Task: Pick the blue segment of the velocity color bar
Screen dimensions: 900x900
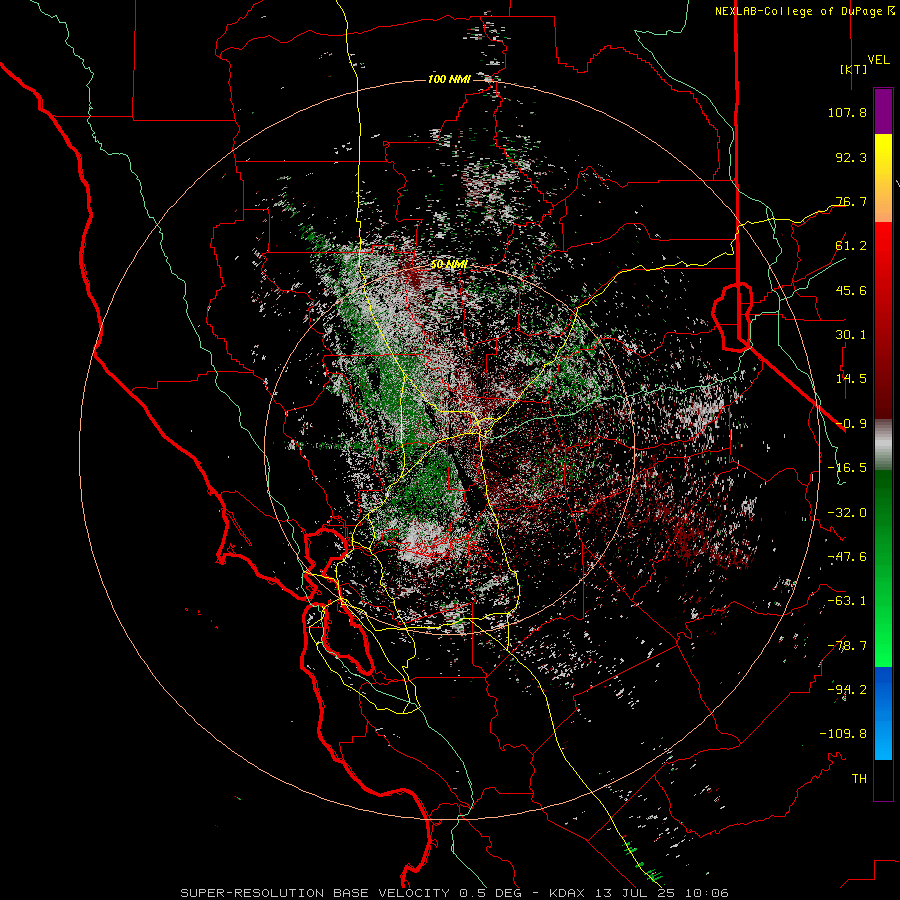Action: [883, 713]
